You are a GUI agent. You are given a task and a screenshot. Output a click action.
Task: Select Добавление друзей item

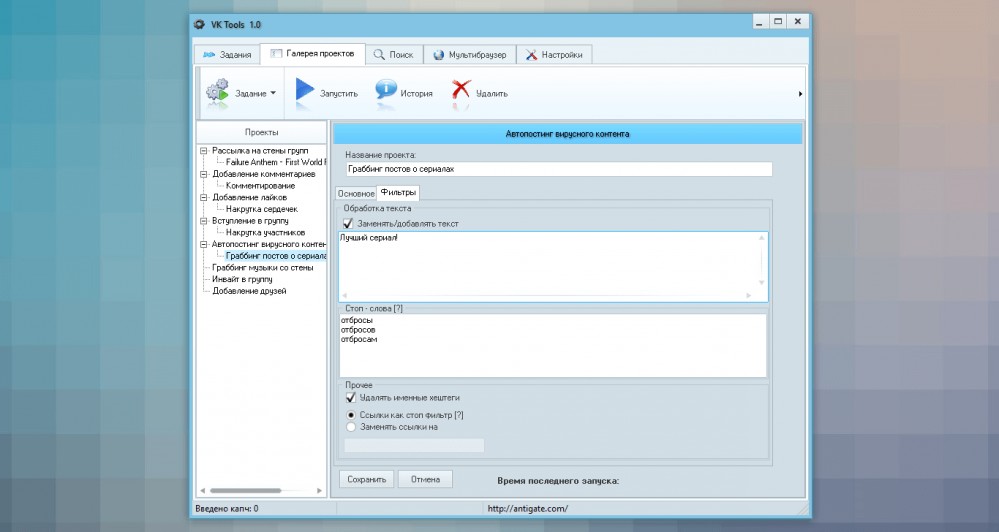(249, 291)
